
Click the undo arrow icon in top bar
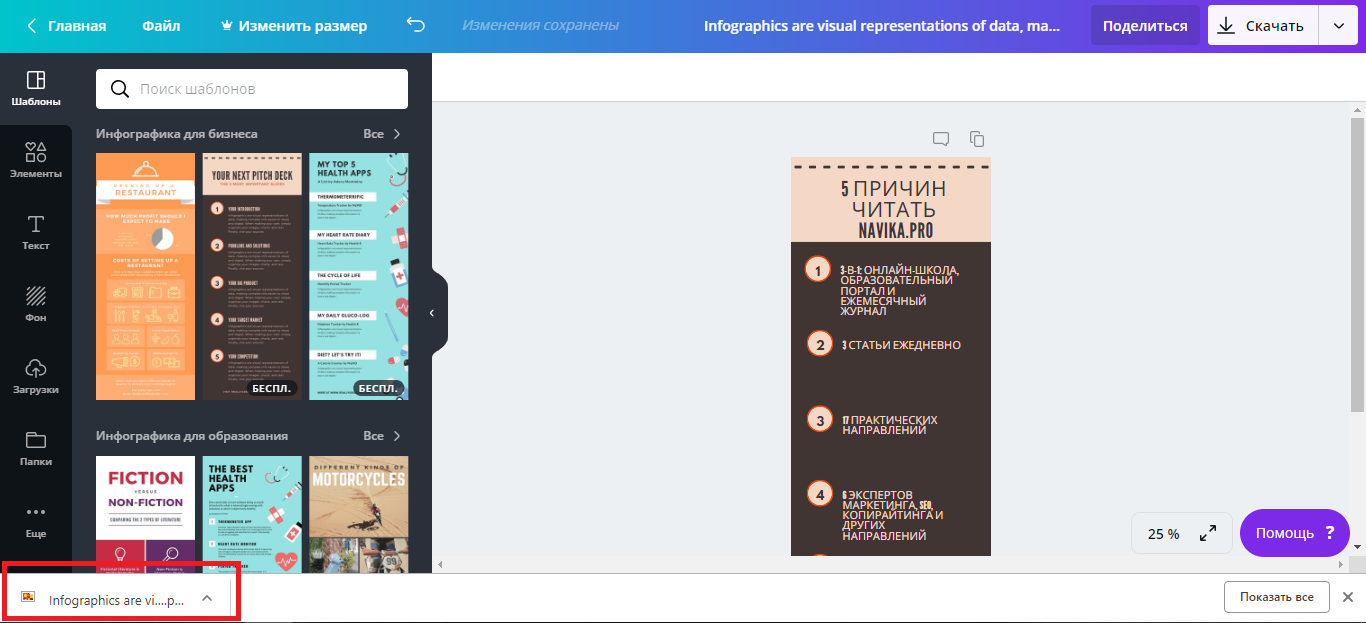tap(416, 26)
